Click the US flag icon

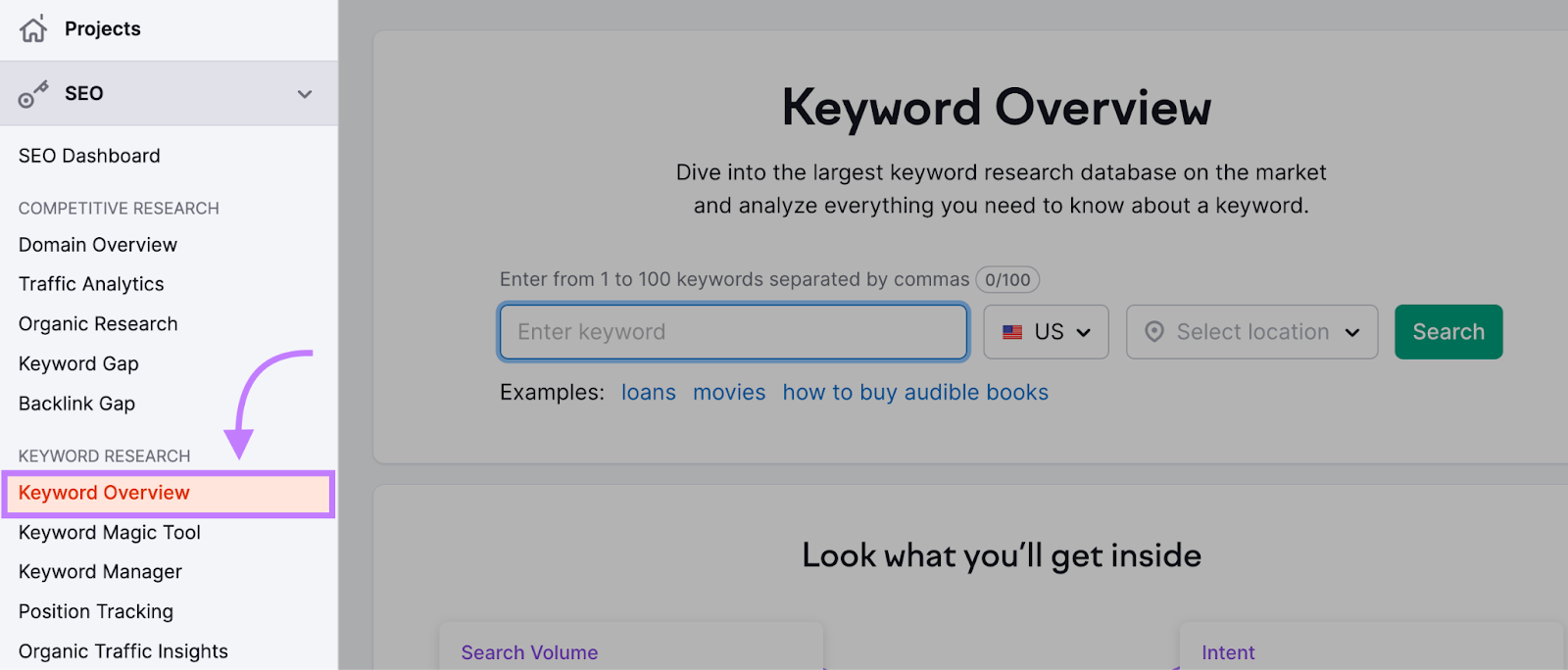(x=1012, y=332)
